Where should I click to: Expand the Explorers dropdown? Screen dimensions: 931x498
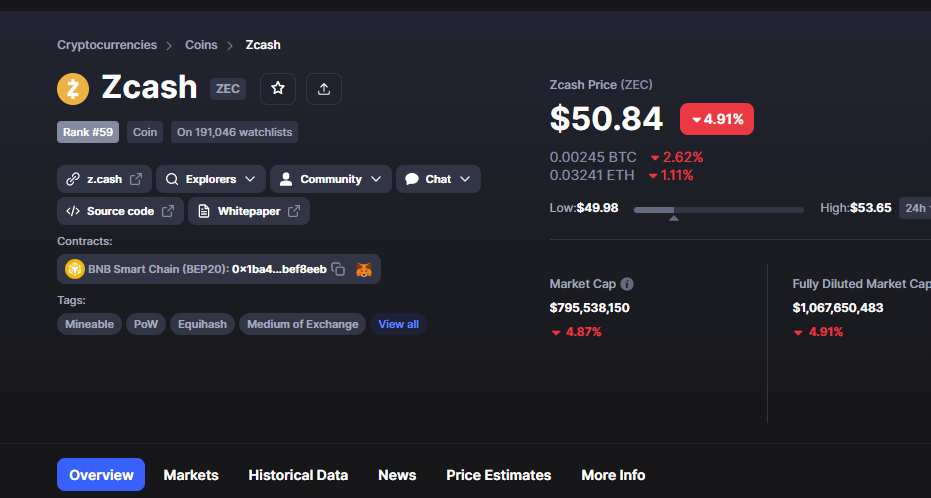(x=211, y=179)
